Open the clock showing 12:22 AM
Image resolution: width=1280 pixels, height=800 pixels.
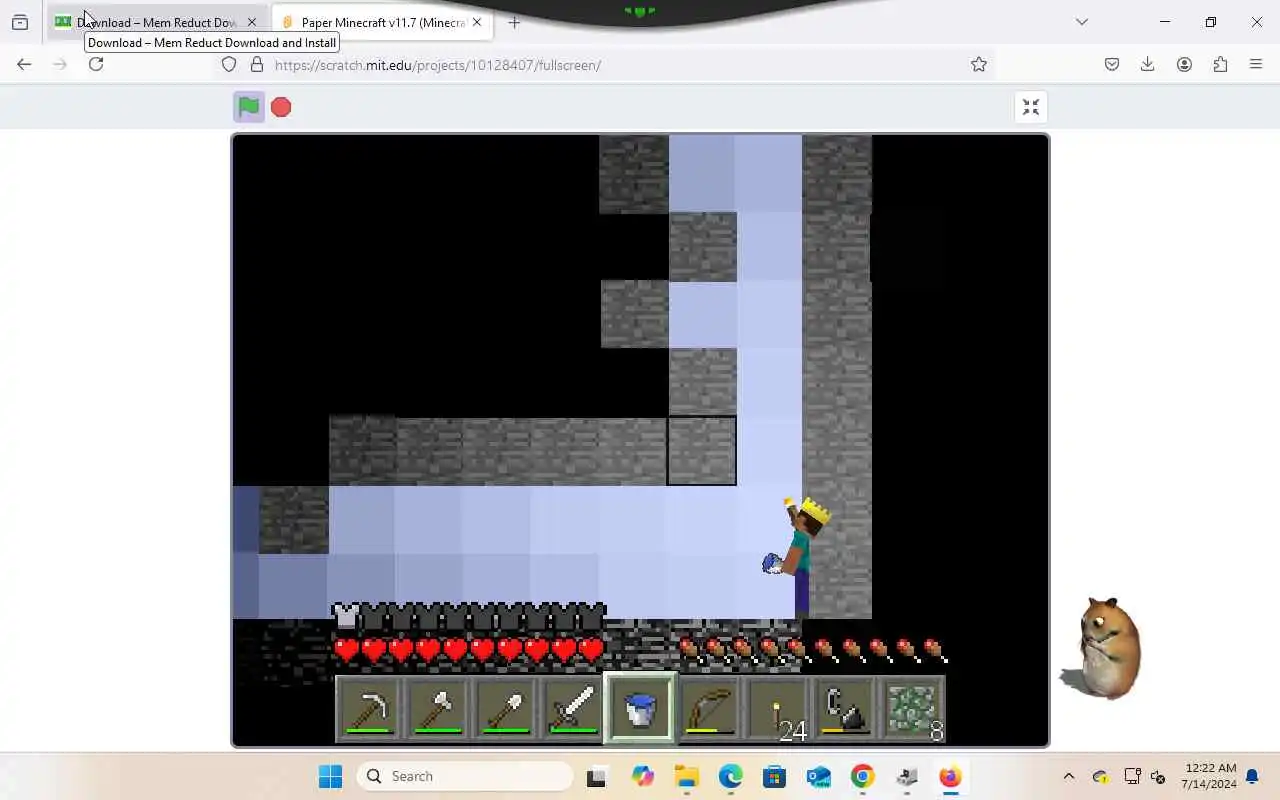[1208, 776]
